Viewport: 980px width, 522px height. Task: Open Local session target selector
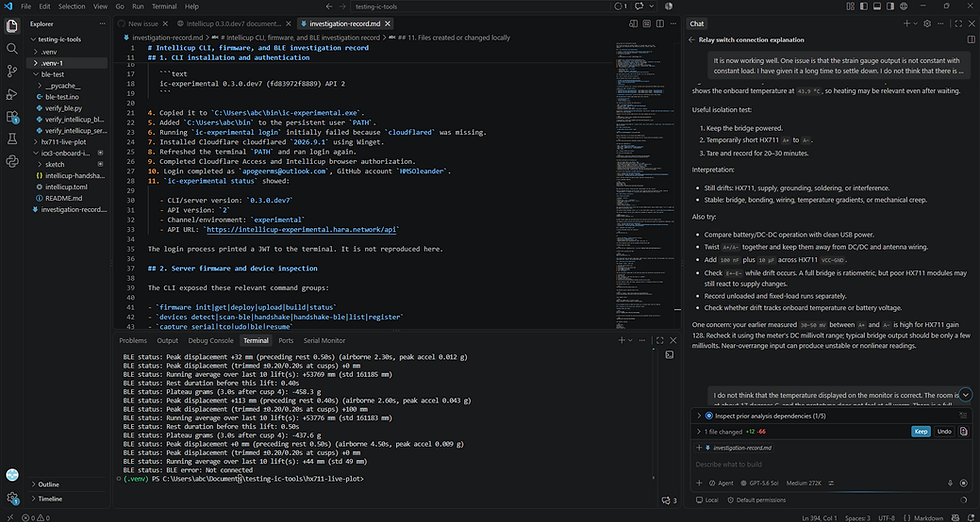tap(707, 500)
